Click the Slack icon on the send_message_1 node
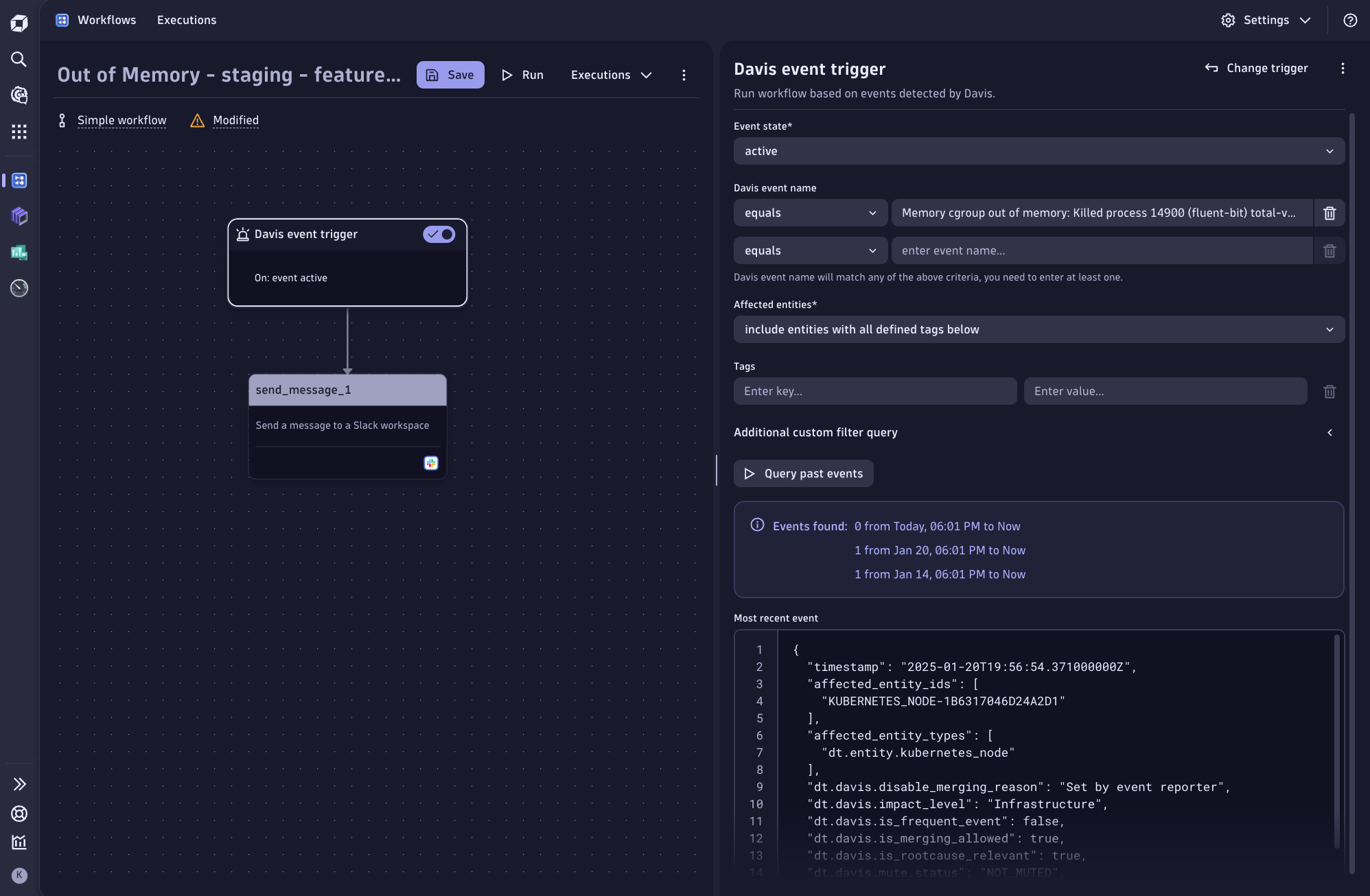Image resolution: width=1370 pixels, height=896 pixels. tap(430, 463)
